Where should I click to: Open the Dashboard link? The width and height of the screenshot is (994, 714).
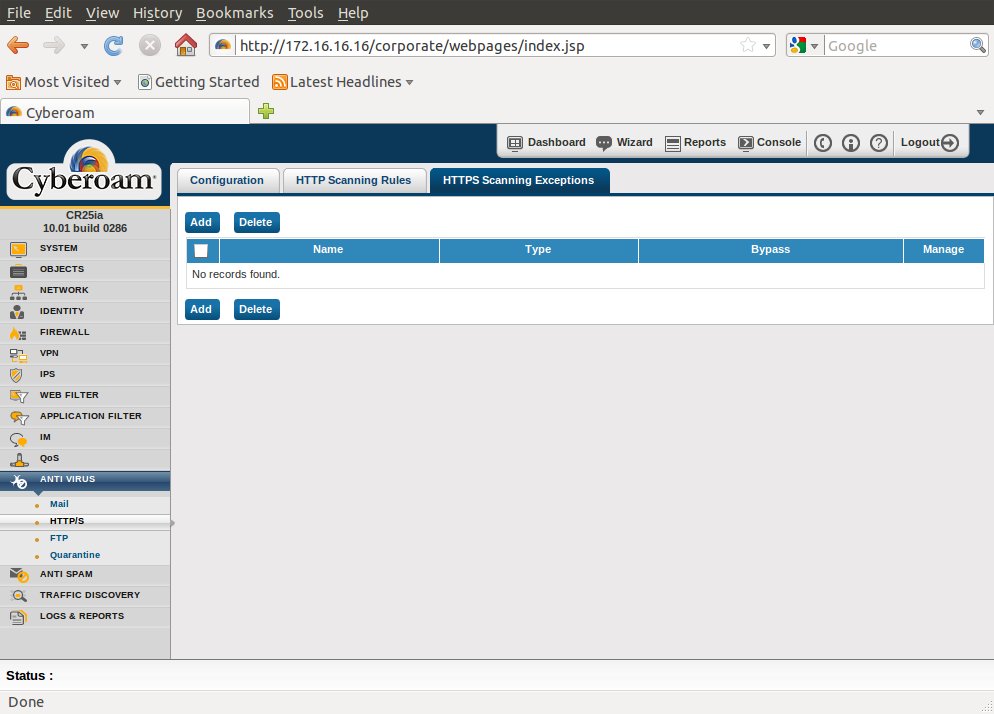546,143
